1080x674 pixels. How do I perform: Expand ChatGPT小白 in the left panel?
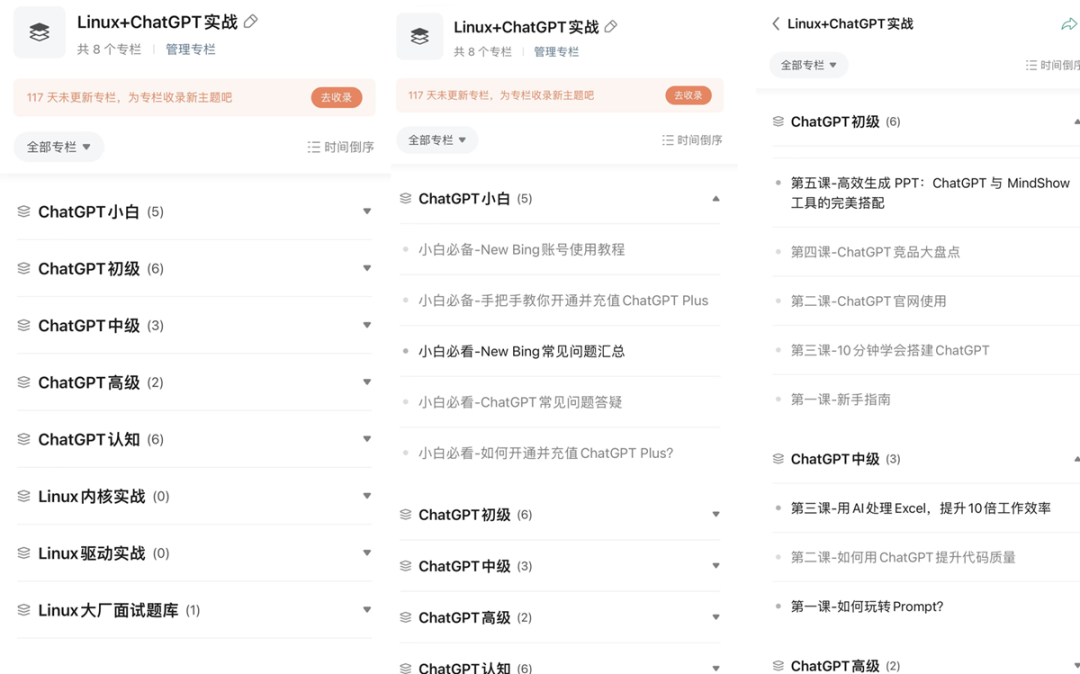[367, 211]
